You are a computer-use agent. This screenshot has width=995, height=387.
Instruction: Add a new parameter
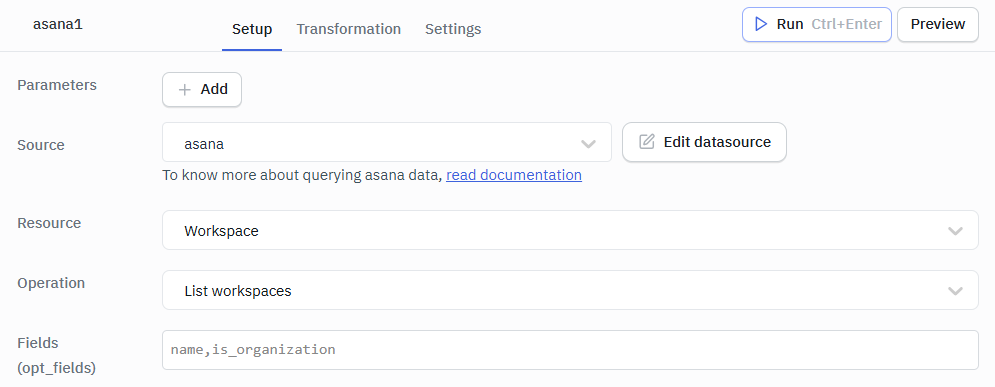[x=202, y=89]
